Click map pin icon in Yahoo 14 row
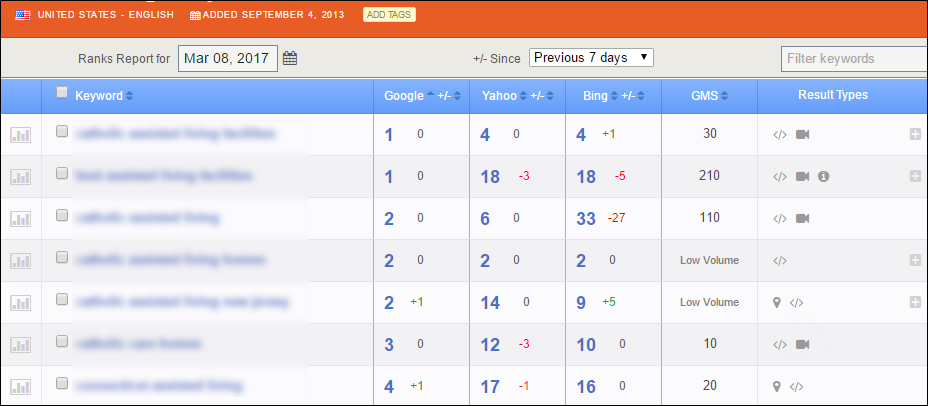The width and height of the screenshot is (928, 406). (x=777, y=302)
